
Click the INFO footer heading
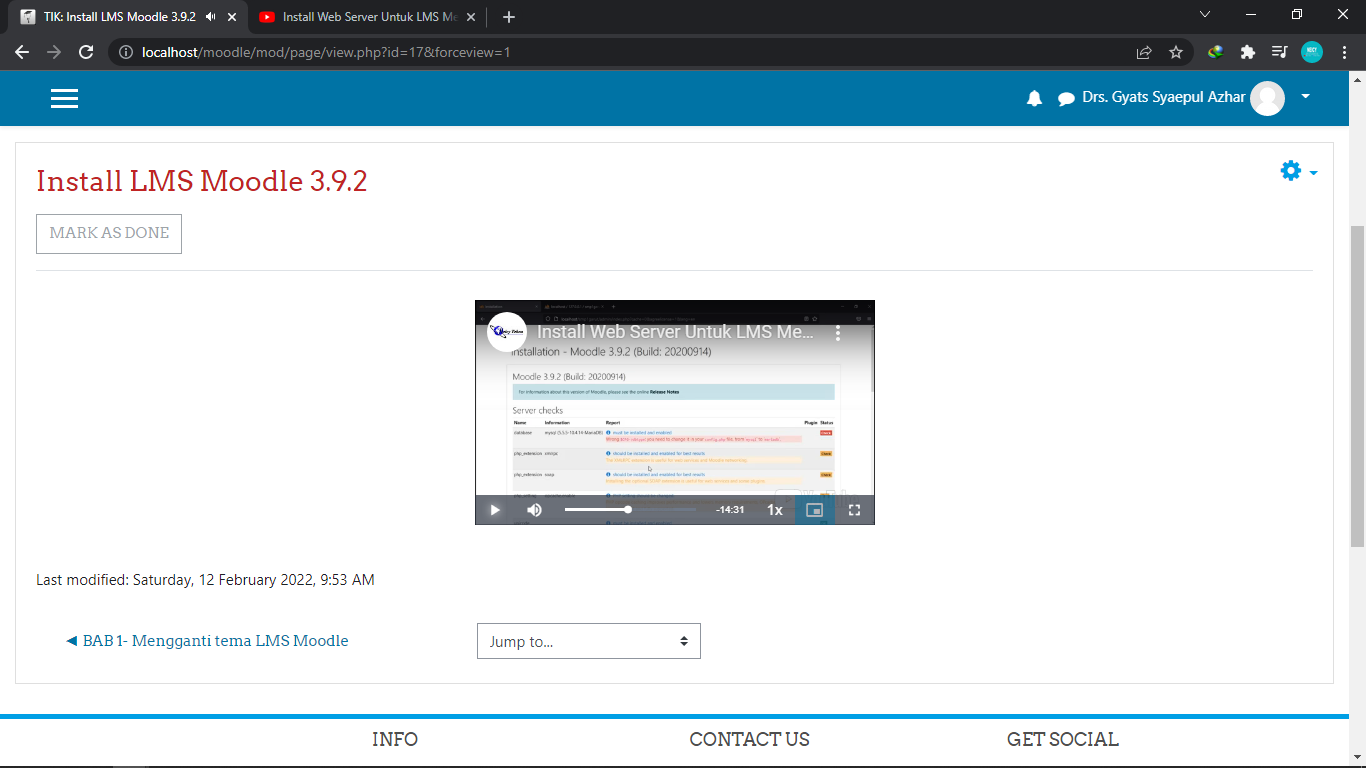coord(395,740)
